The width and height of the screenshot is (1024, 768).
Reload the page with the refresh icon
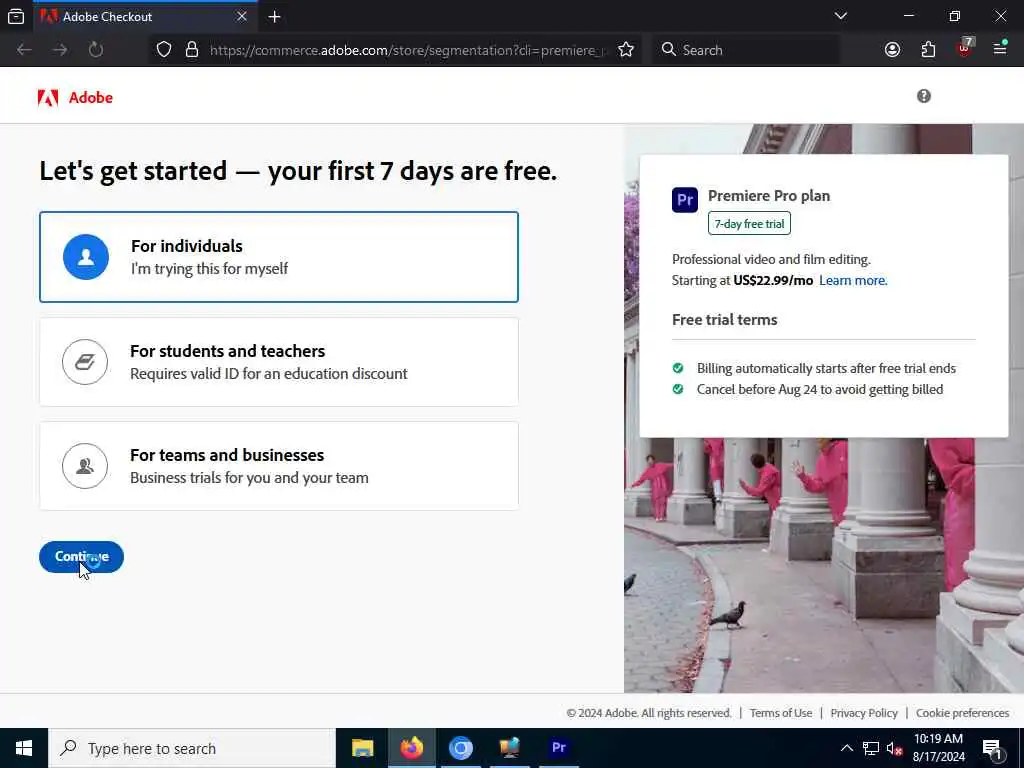coord(95,50)
